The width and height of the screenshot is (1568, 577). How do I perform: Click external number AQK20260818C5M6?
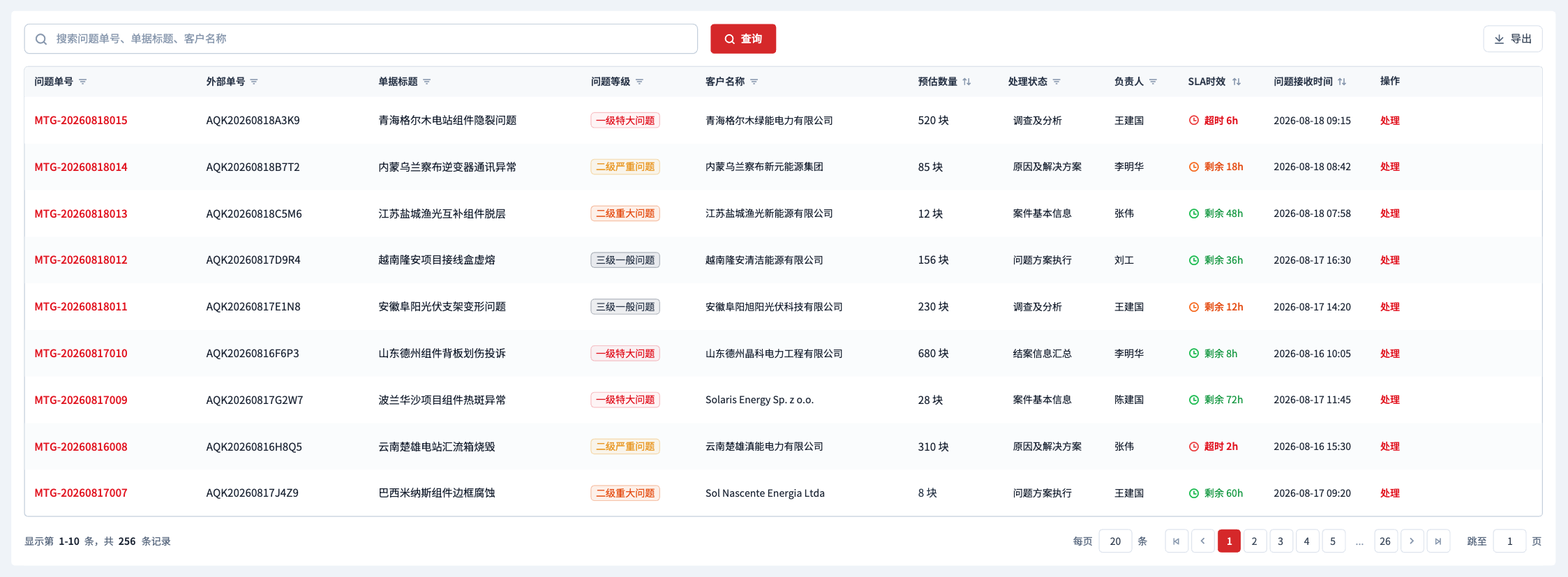tap(254, 213)
